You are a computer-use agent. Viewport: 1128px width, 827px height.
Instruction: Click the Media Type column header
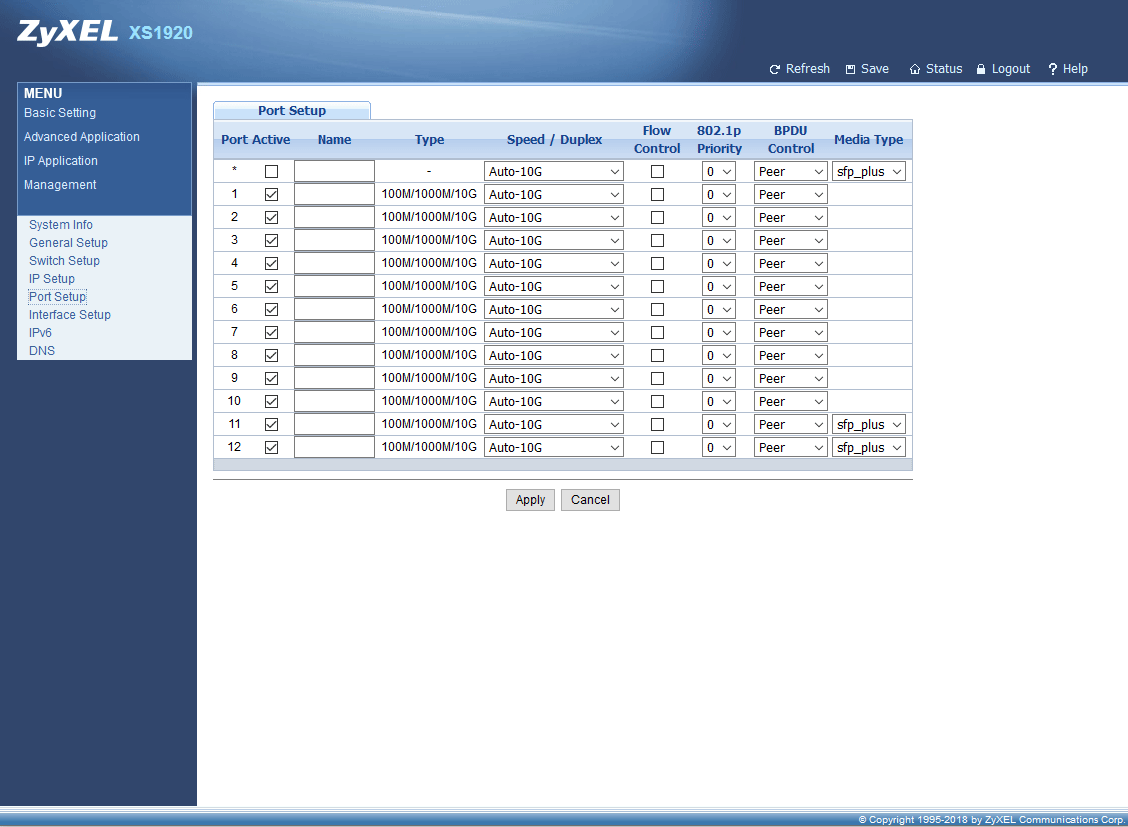pyautogui.click(x=868, y=140)
